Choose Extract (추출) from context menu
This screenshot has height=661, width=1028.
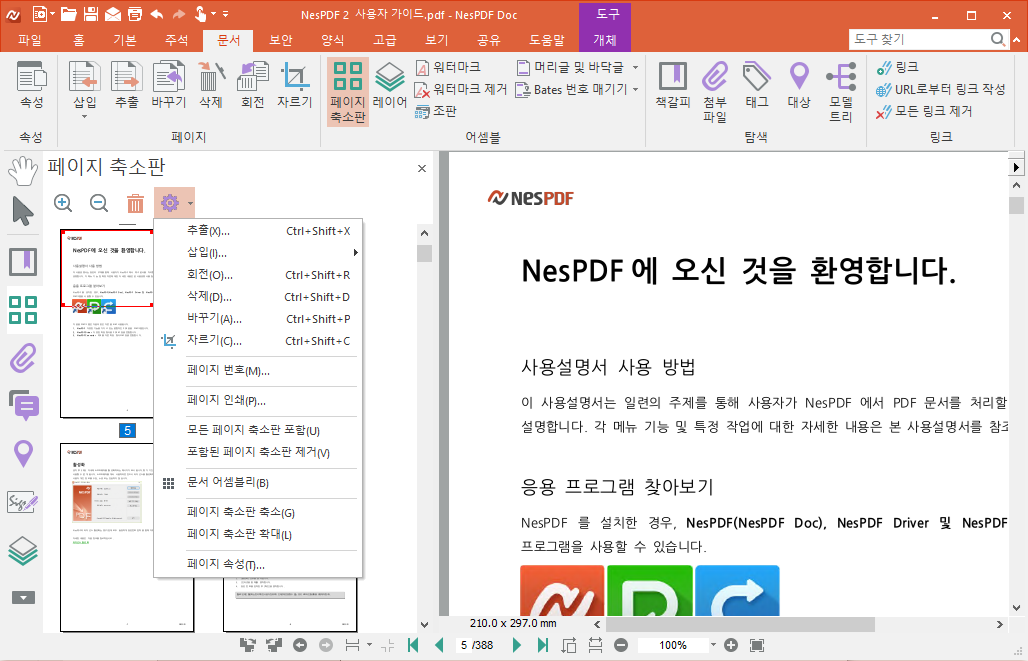point(208,231)
